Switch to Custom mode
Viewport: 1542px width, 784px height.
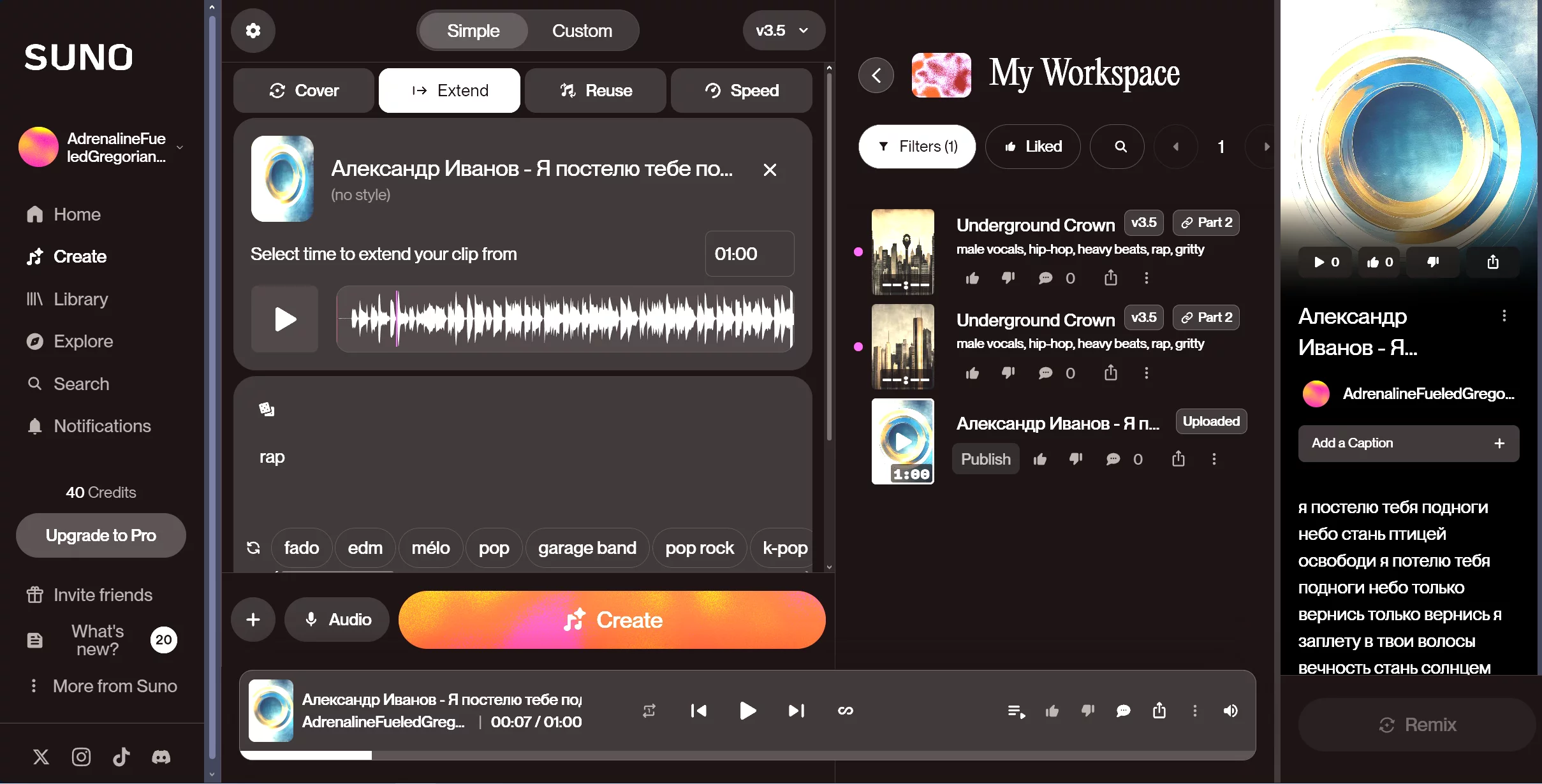click(582, 31)
